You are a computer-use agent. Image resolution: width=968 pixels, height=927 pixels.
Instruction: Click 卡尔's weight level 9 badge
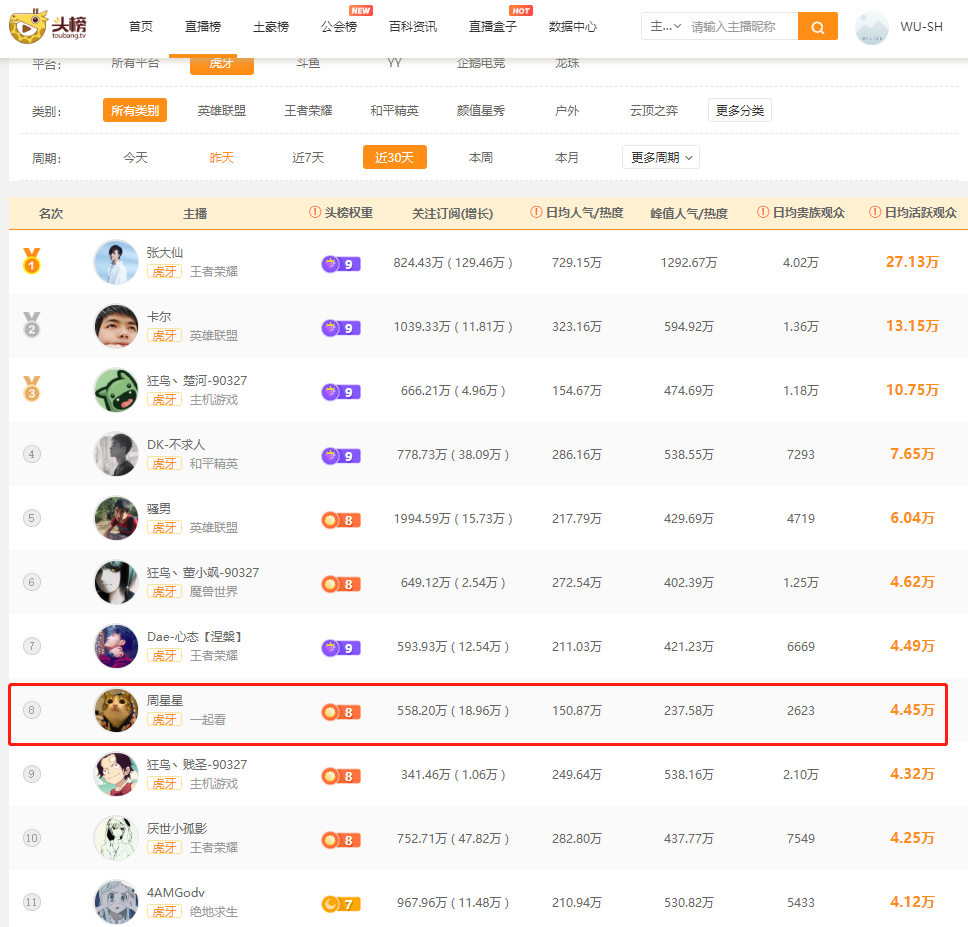[341, 328]
